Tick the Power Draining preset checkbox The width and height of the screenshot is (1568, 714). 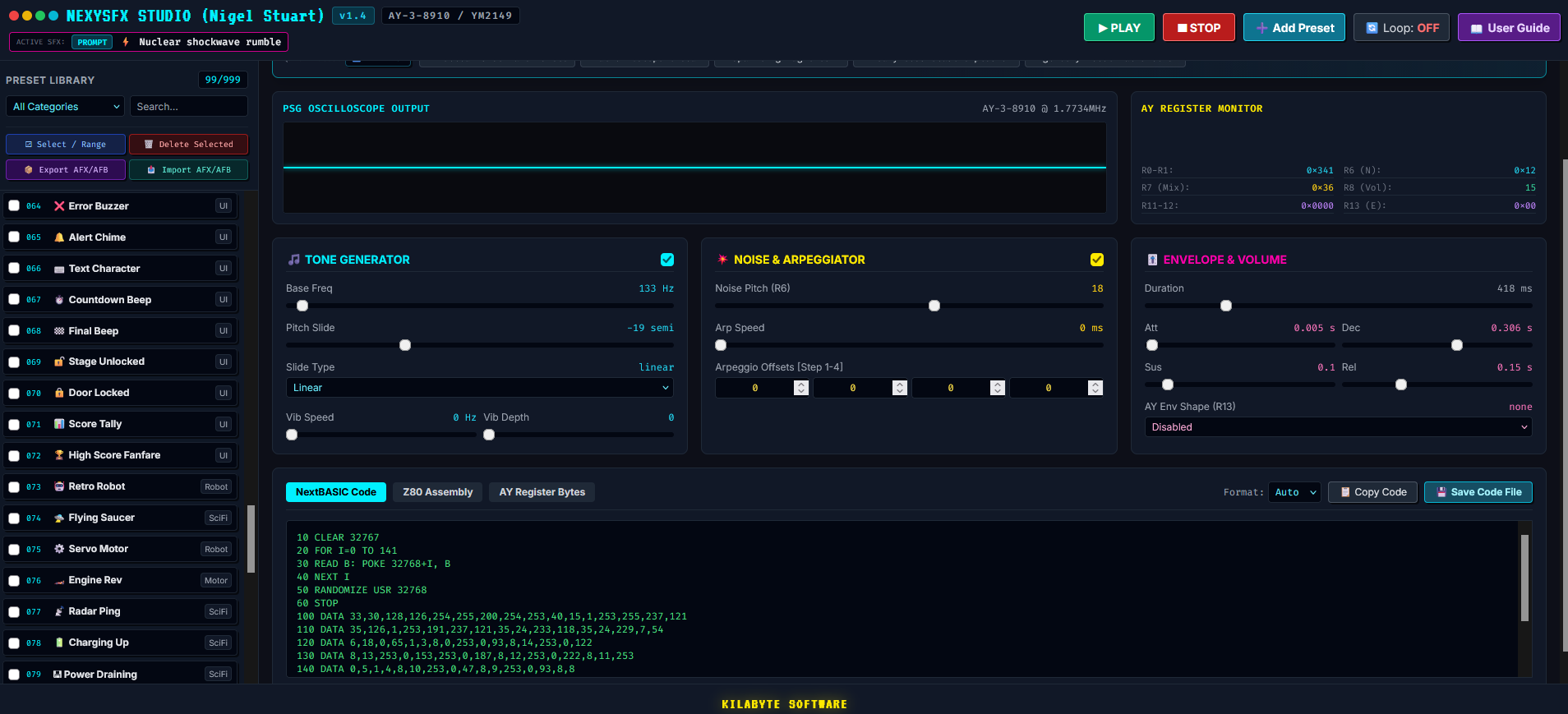tap(14, 675)
